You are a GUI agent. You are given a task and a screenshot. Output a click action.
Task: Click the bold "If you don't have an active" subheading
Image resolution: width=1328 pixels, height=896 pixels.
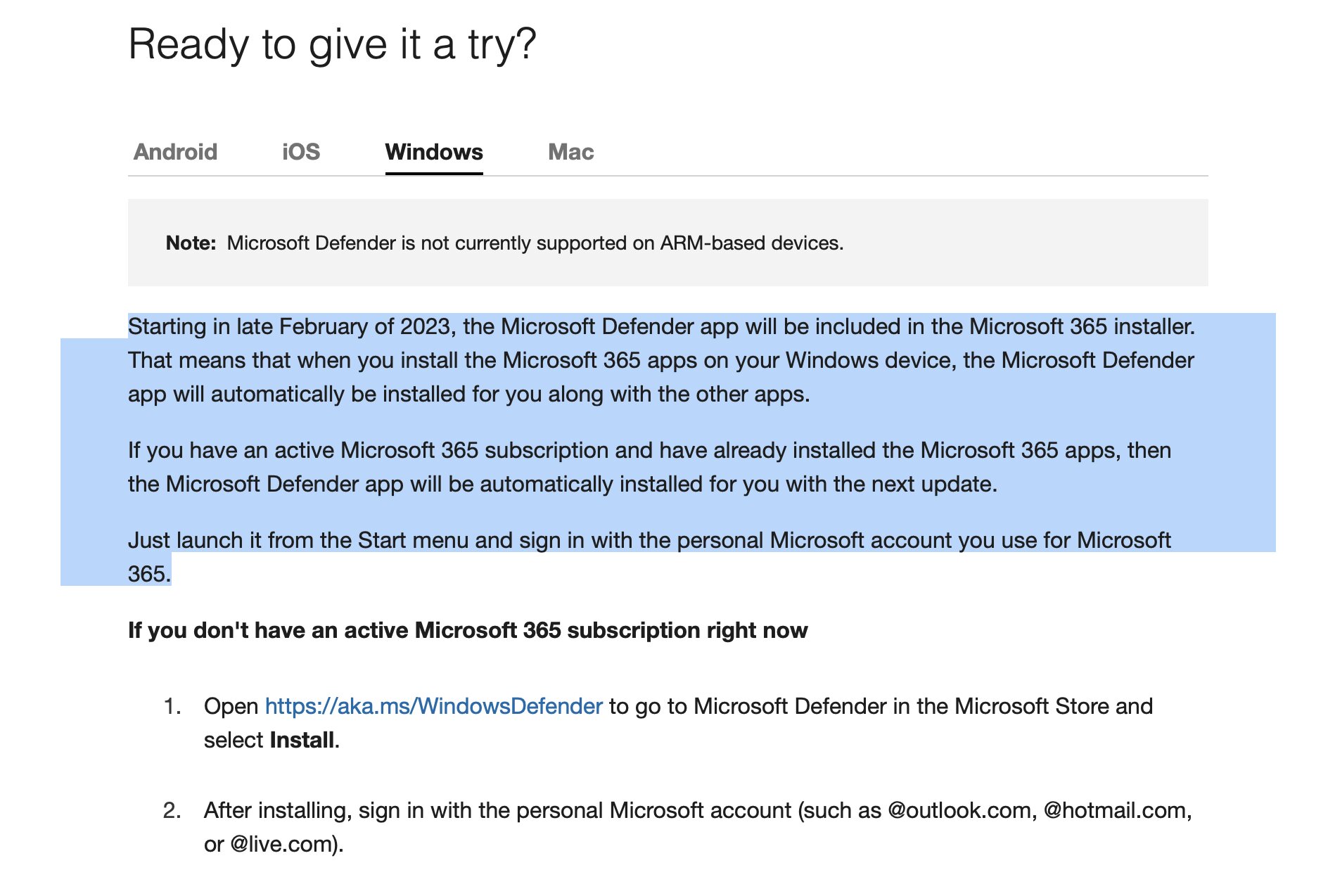click(x=468, y=630)
